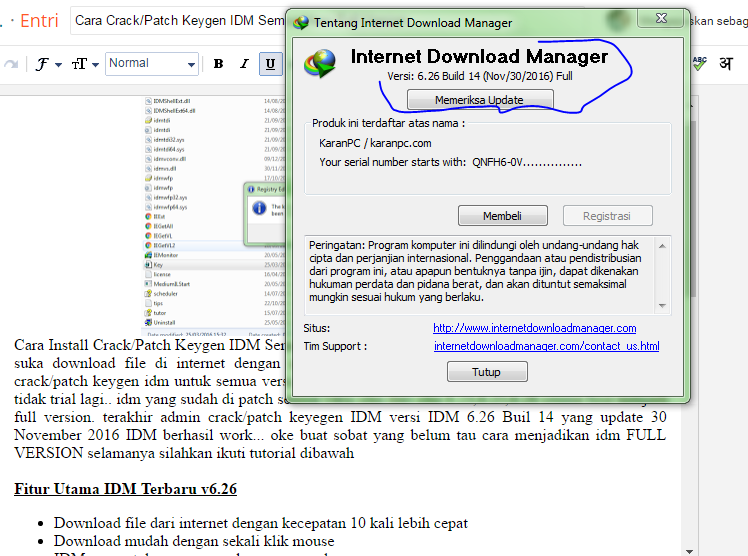This screenshot has width=748, height=556.
Task: Click the redo arrow icon
Action: coord(11,64)
